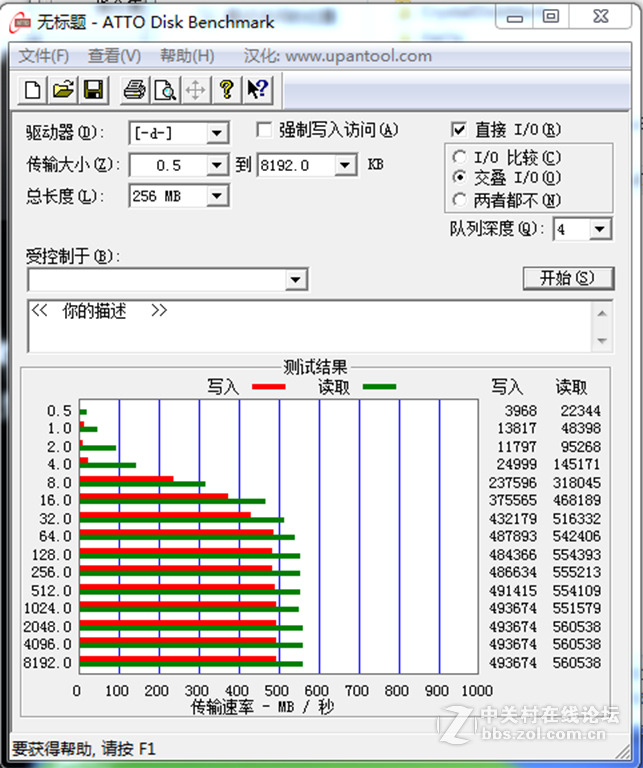
Task: Expand 队列深度 queue depth dropdown
Action: (599, 229)
